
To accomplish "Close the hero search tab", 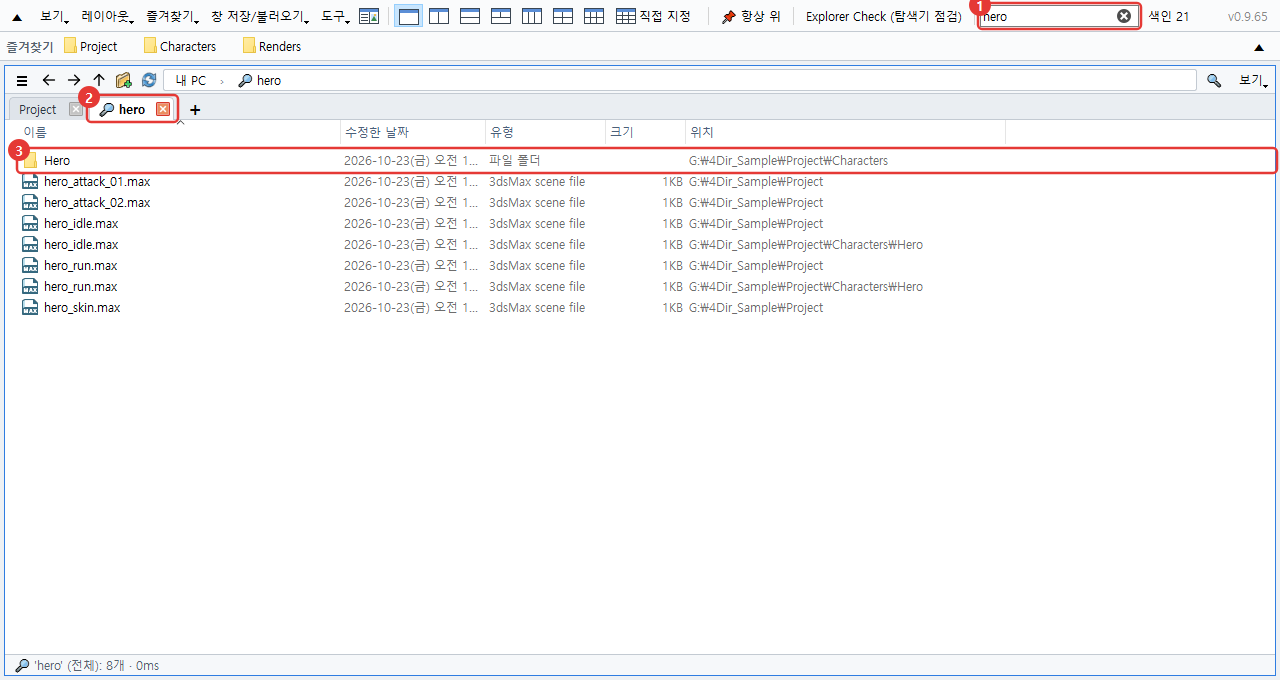I will click(x=163, y=109).
